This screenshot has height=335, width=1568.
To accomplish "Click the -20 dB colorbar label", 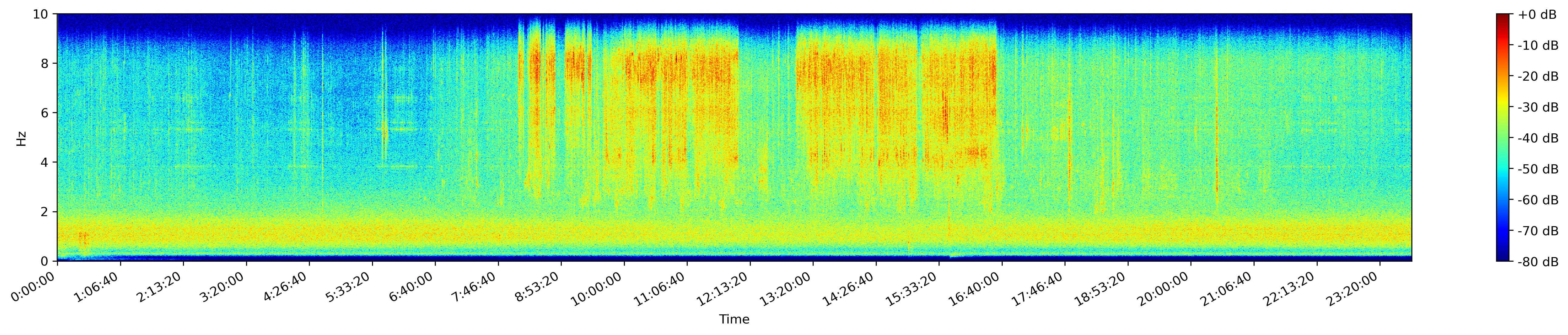I will pyautogui.click(x=1538, y=77).
